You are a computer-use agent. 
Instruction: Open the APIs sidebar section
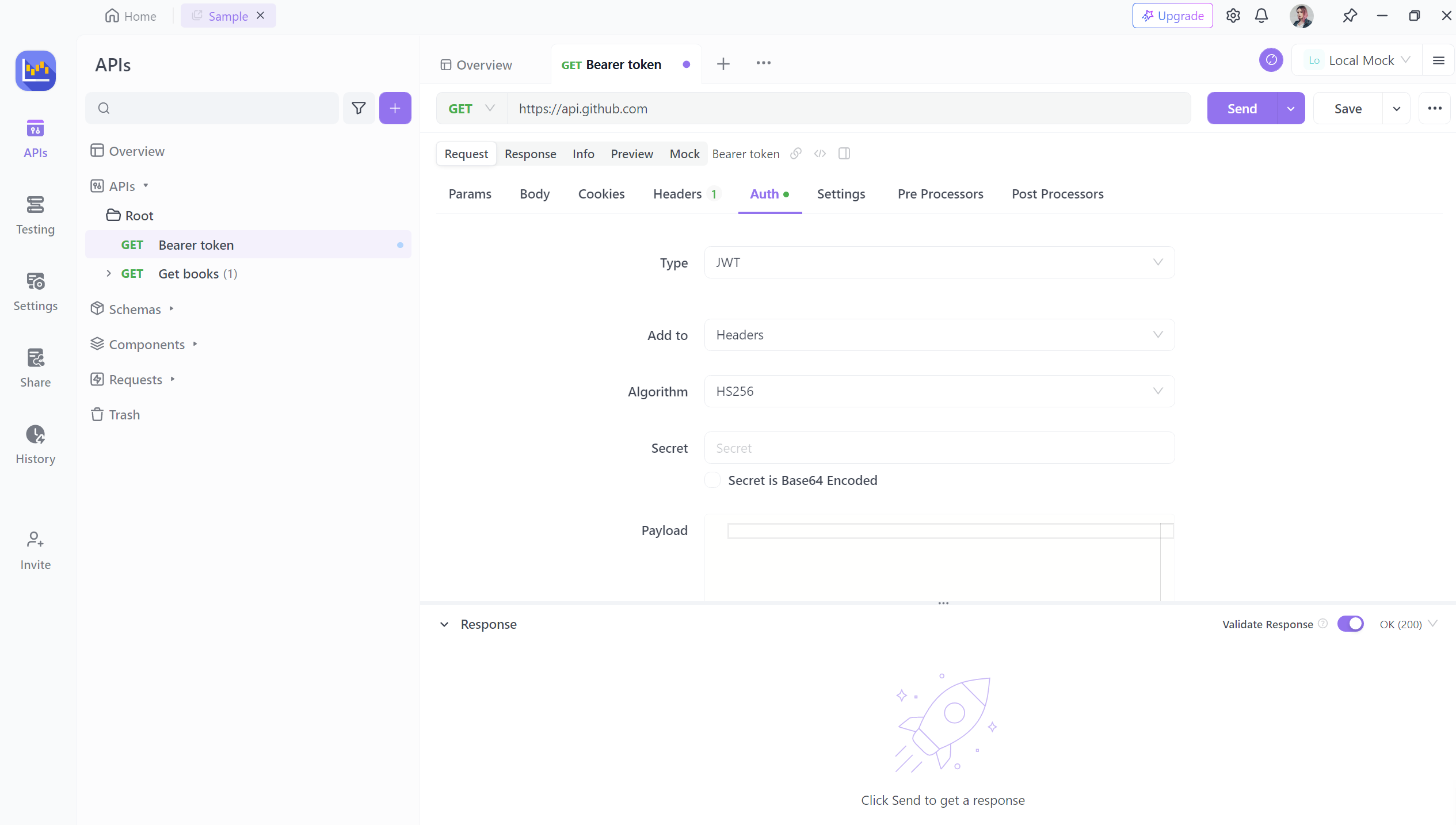(x=35, y=139)
